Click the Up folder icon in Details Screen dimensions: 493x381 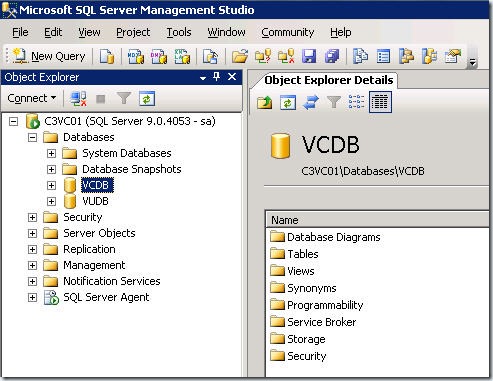click(x=265, y=102)
